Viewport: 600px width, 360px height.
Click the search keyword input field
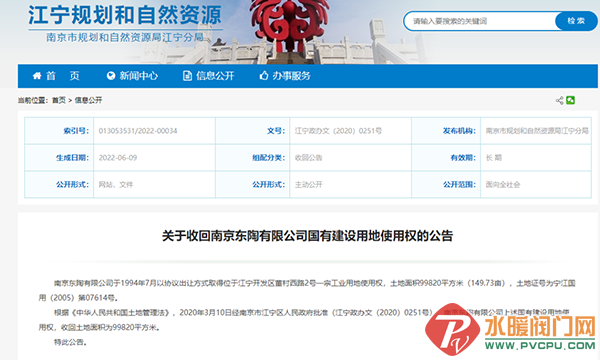(480, 21)
